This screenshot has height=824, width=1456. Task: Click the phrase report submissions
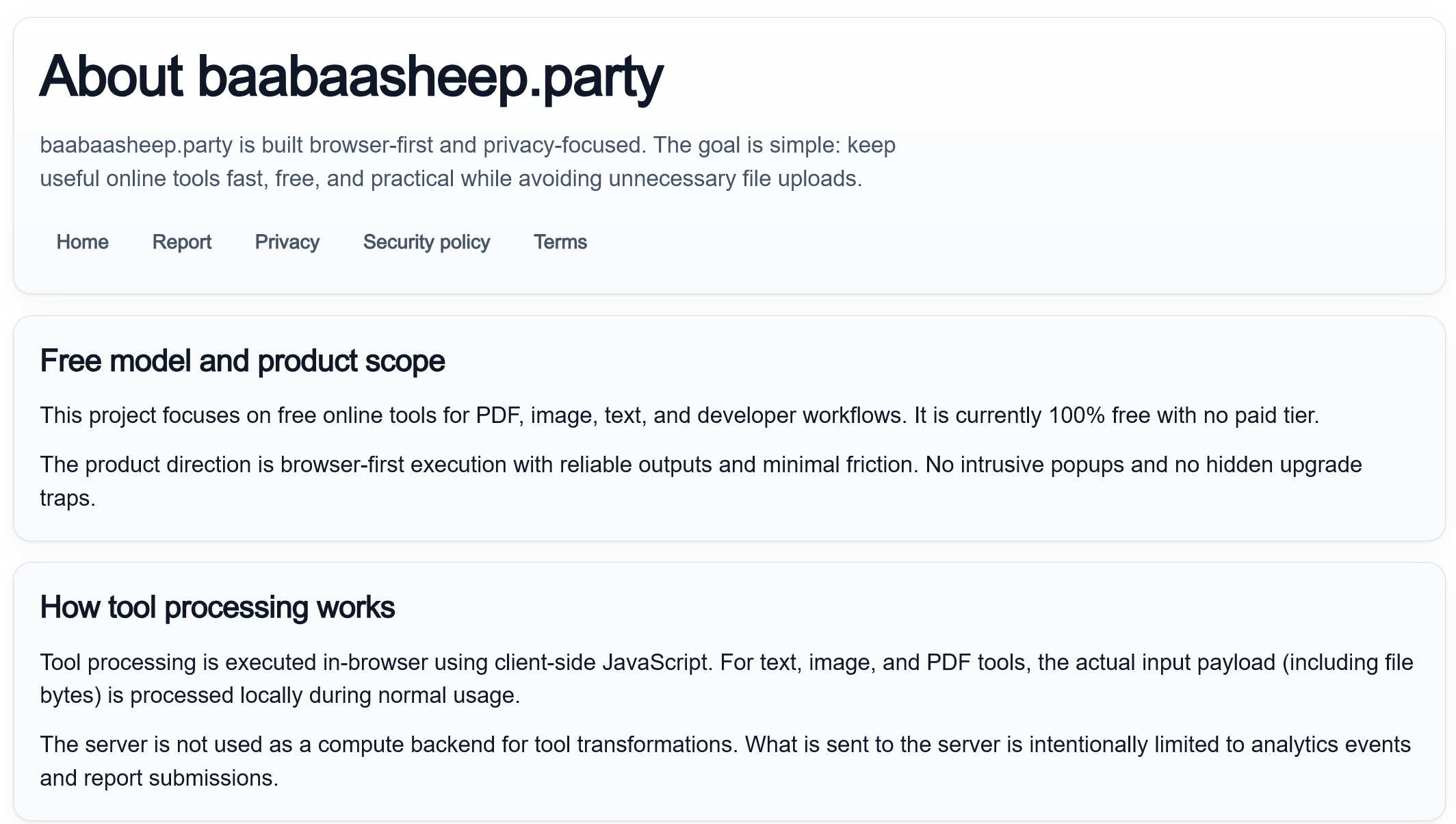(183, 777)
